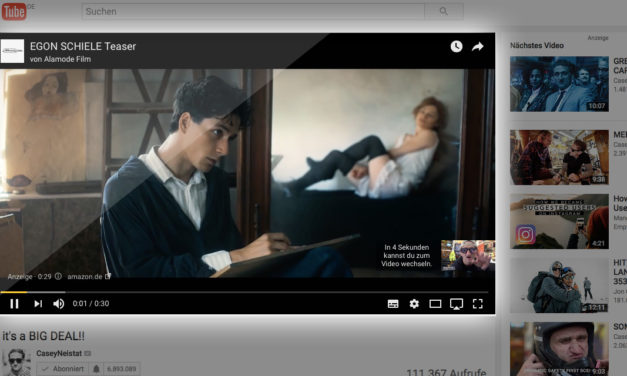Open the 9:38 suggested video thumbnail
This screenshot has height=376, width=627.
559,157
